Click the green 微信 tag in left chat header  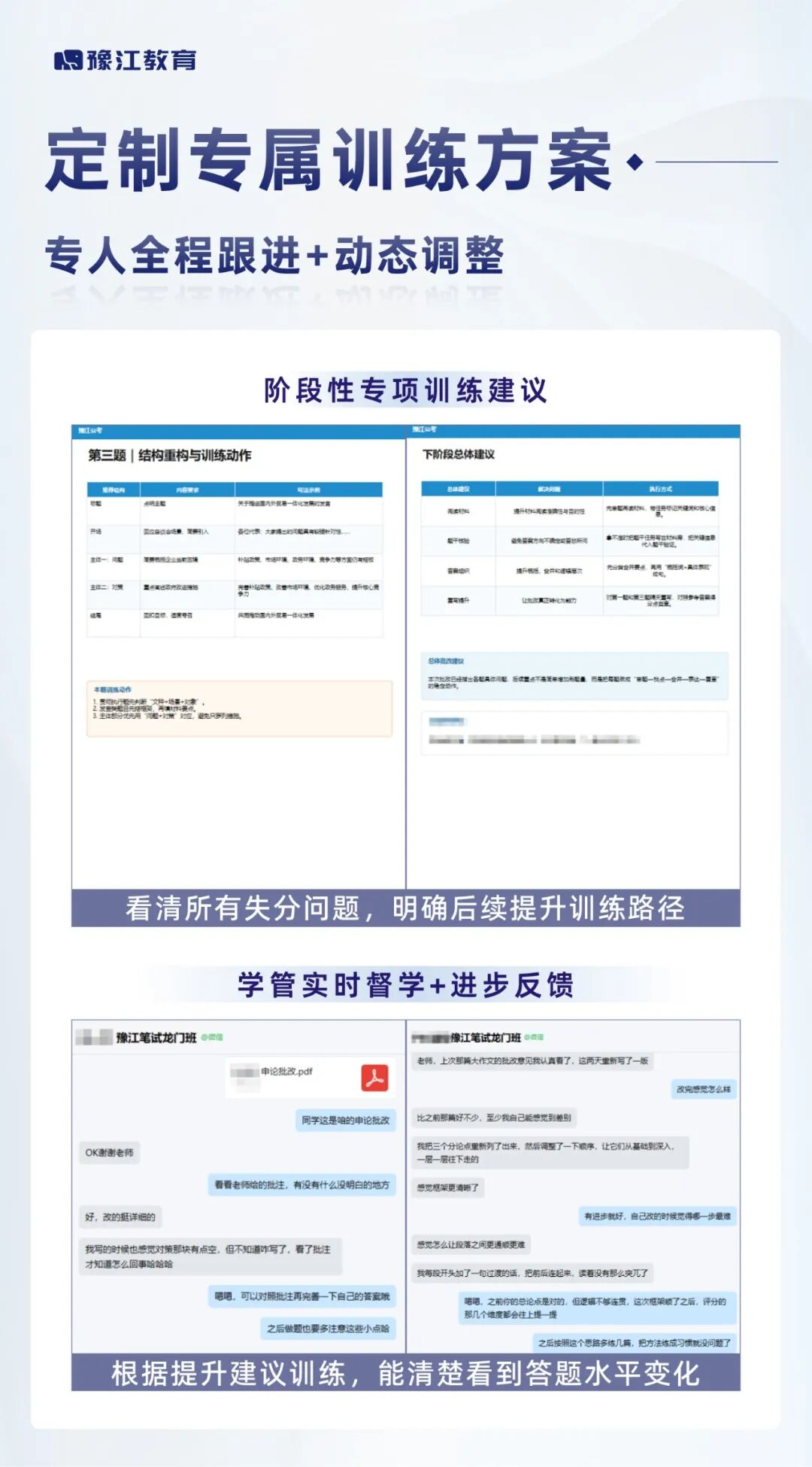[x=212, y=1037]
